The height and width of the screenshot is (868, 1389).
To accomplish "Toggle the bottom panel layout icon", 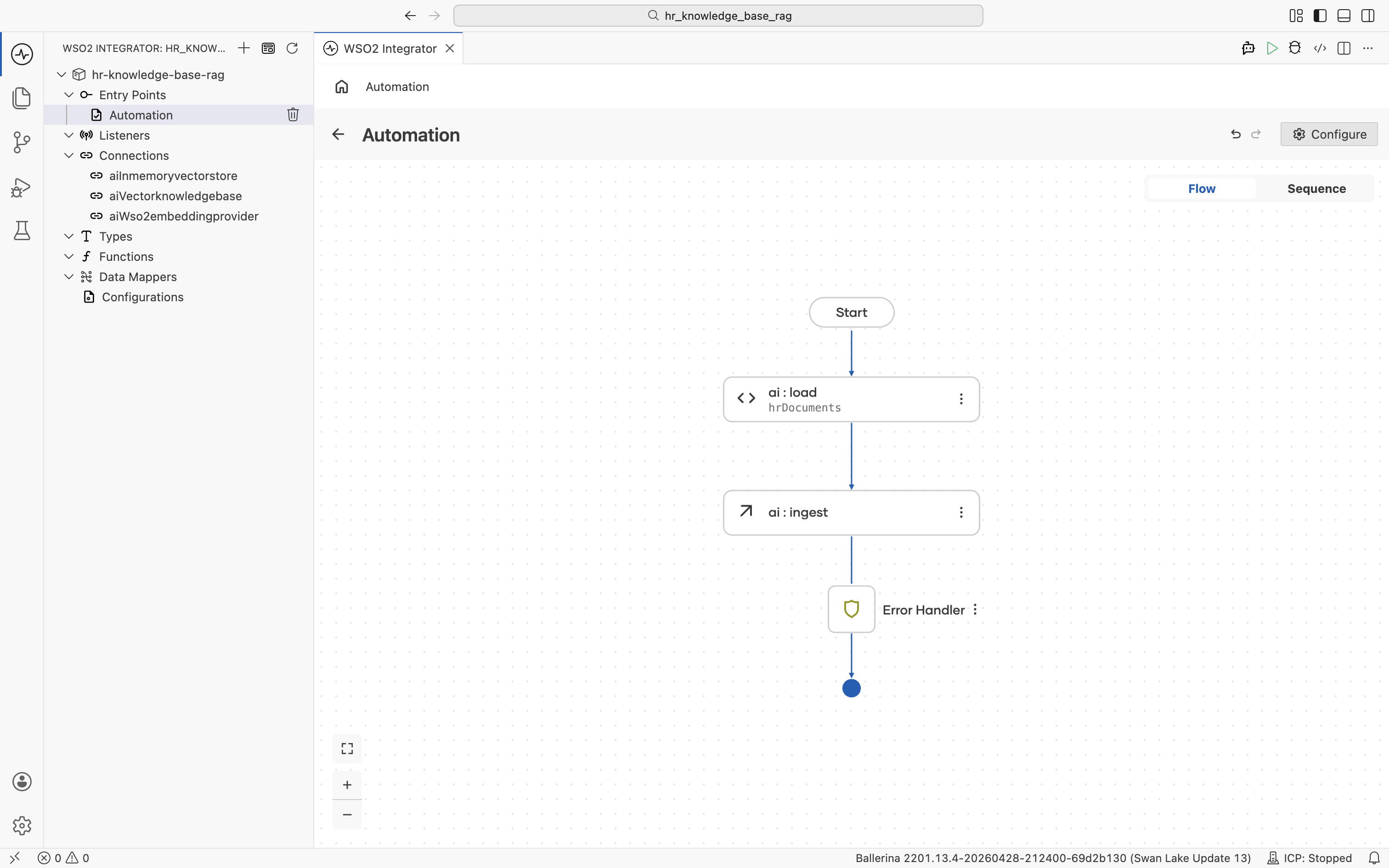I will 1344,16.
